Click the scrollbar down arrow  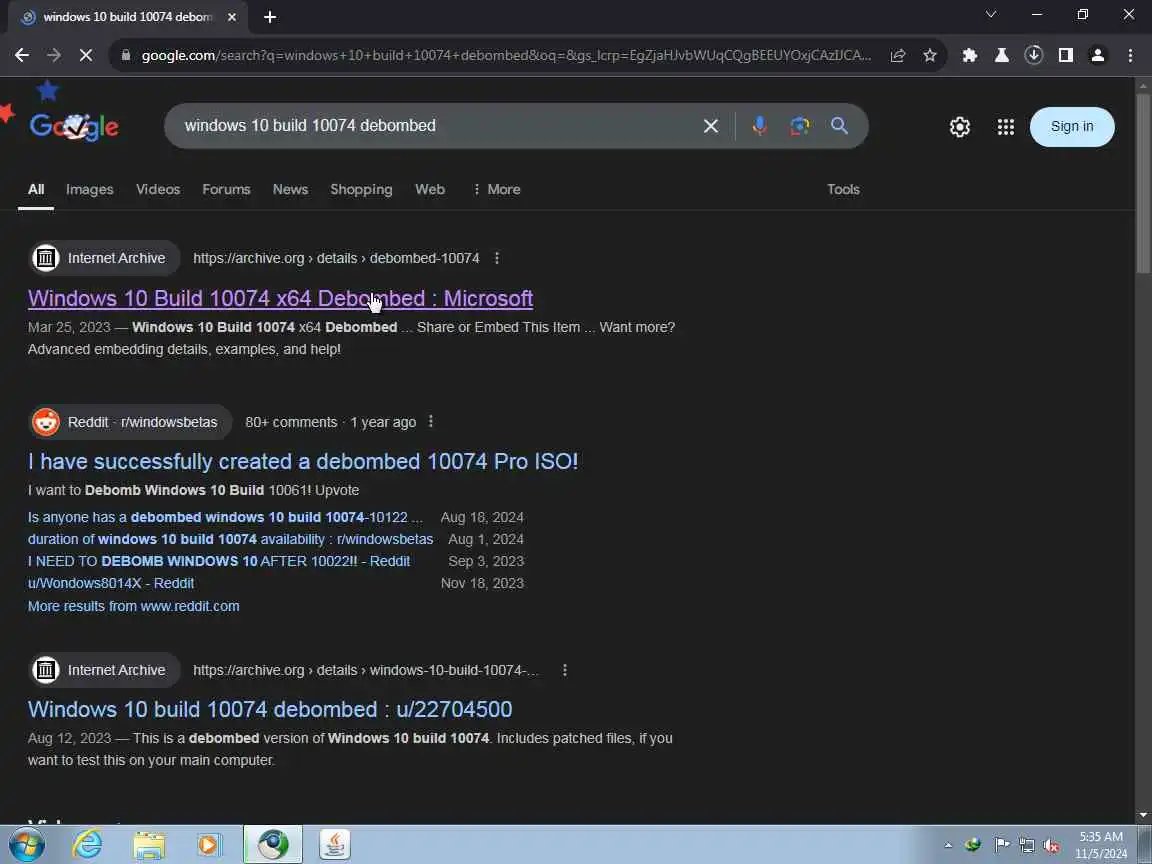pyautogui.click(x=1143, y=816)
